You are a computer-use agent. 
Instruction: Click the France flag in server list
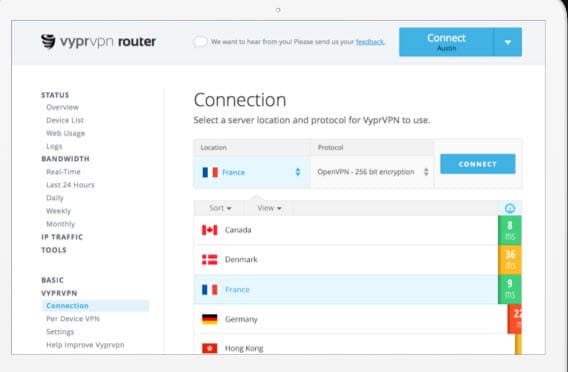click(210, 289)
